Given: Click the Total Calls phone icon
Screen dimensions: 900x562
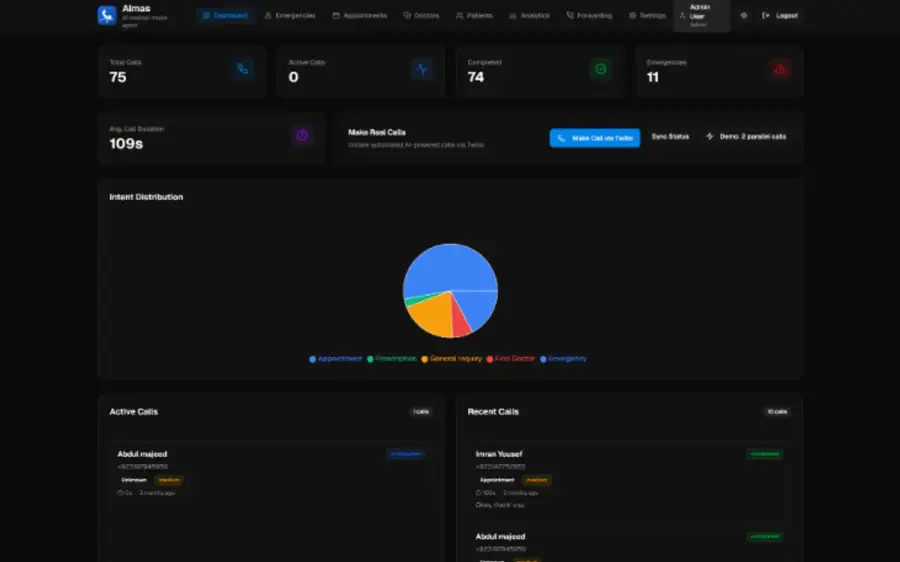Looking at the screenshot, I should 243,69.
